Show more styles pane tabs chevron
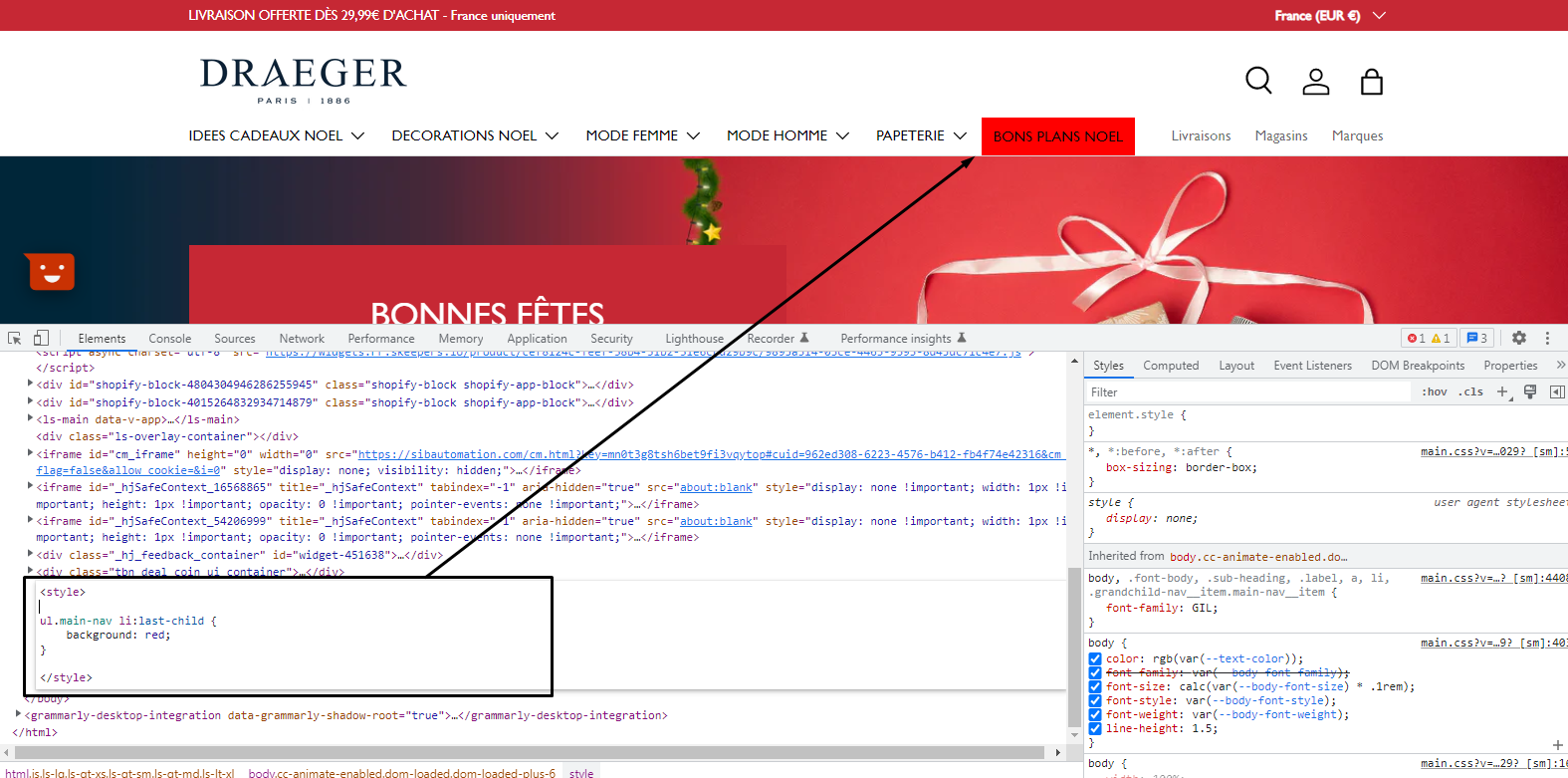Screen dimensions: 1568x778 1560,365
